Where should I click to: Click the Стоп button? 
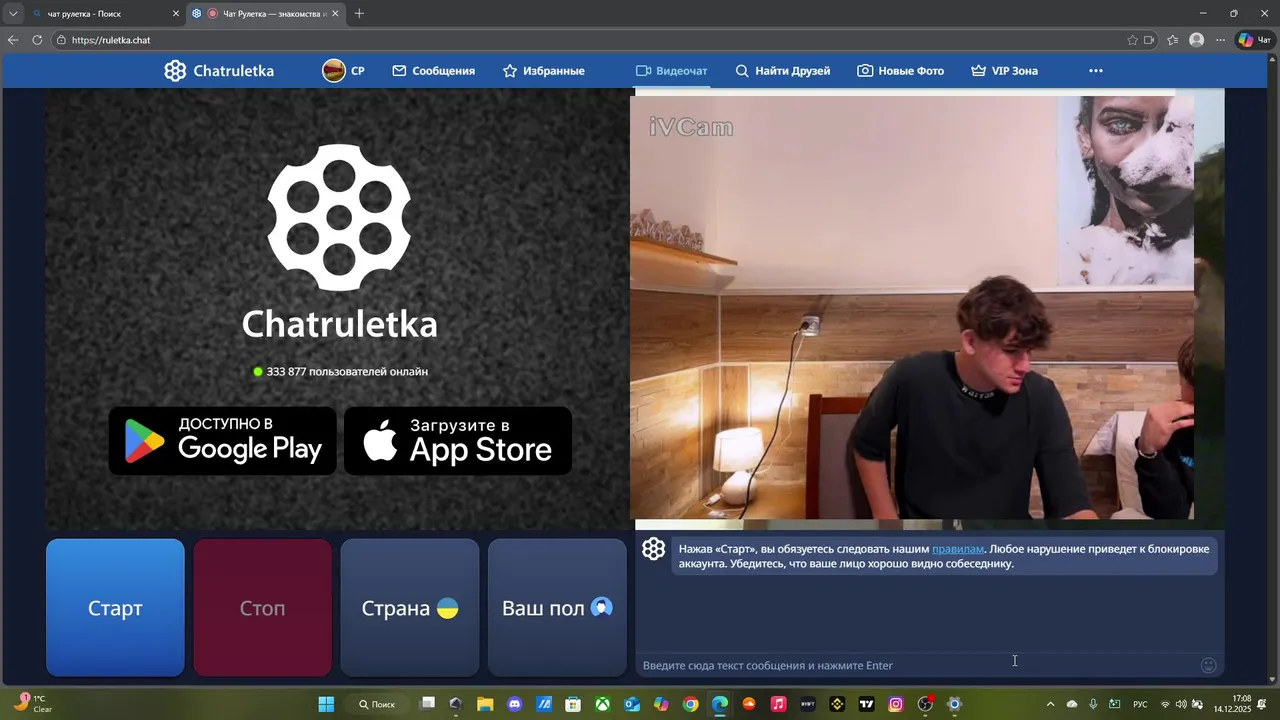coord(262,608)
